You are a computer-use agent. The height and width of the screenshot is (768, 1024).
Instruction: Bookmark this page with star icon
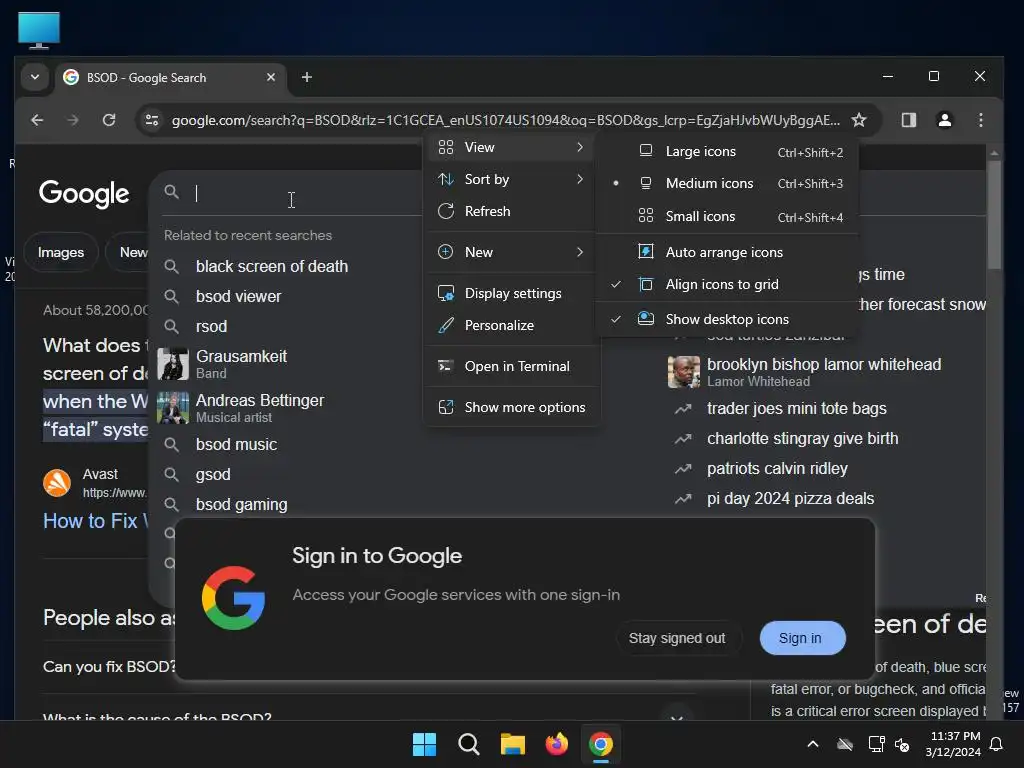click(859, 120)
